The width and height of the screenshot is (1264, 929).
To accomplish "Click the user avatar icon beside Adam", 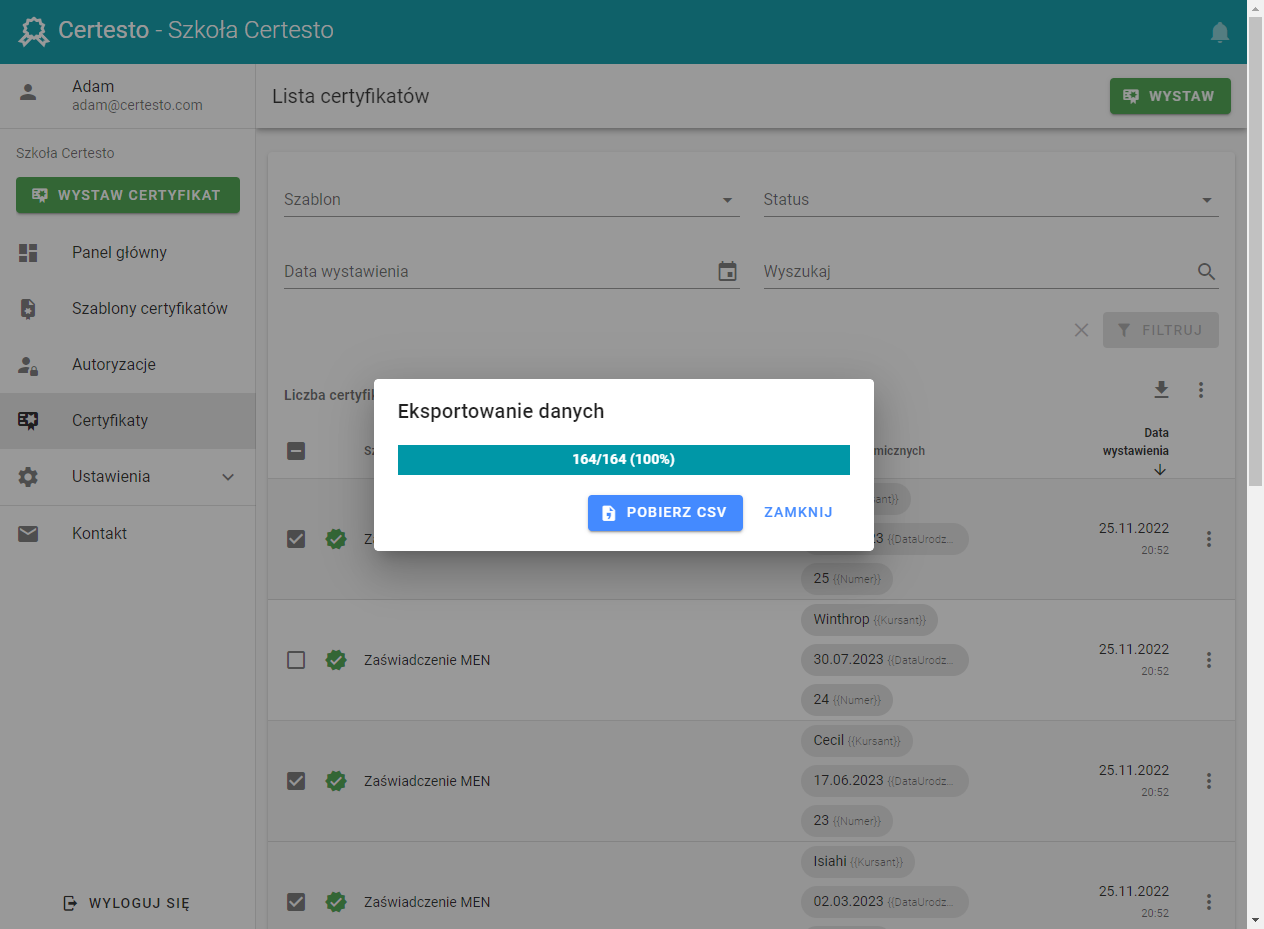I will pyautogui.click(x=28, y=93).
